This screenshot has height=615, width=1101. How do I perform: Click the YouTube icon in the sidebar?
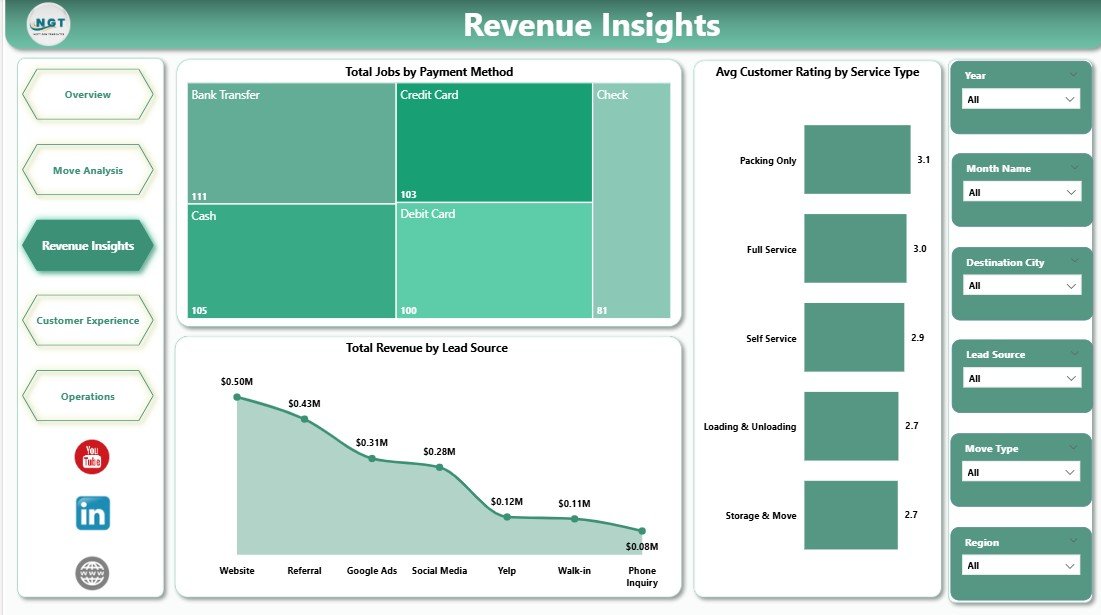[x=91, y=456]
